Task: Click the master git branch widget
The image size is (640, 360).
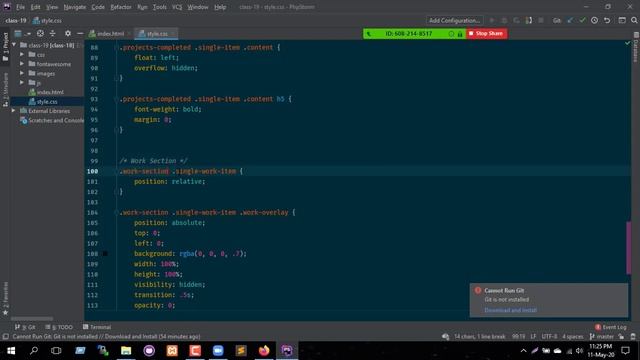Action: click(602, 337)
